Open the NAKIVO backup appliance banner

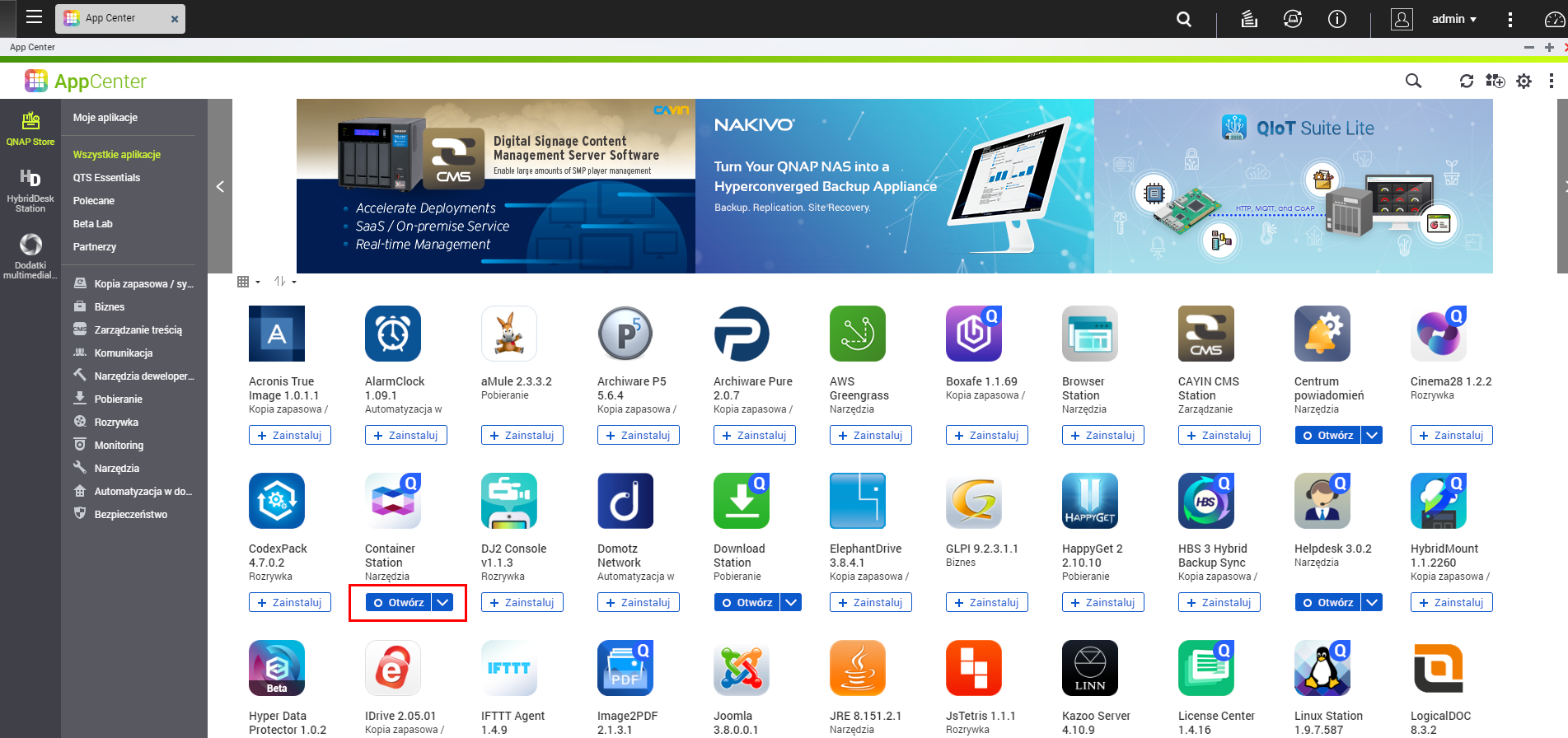(x=895, y=186)
